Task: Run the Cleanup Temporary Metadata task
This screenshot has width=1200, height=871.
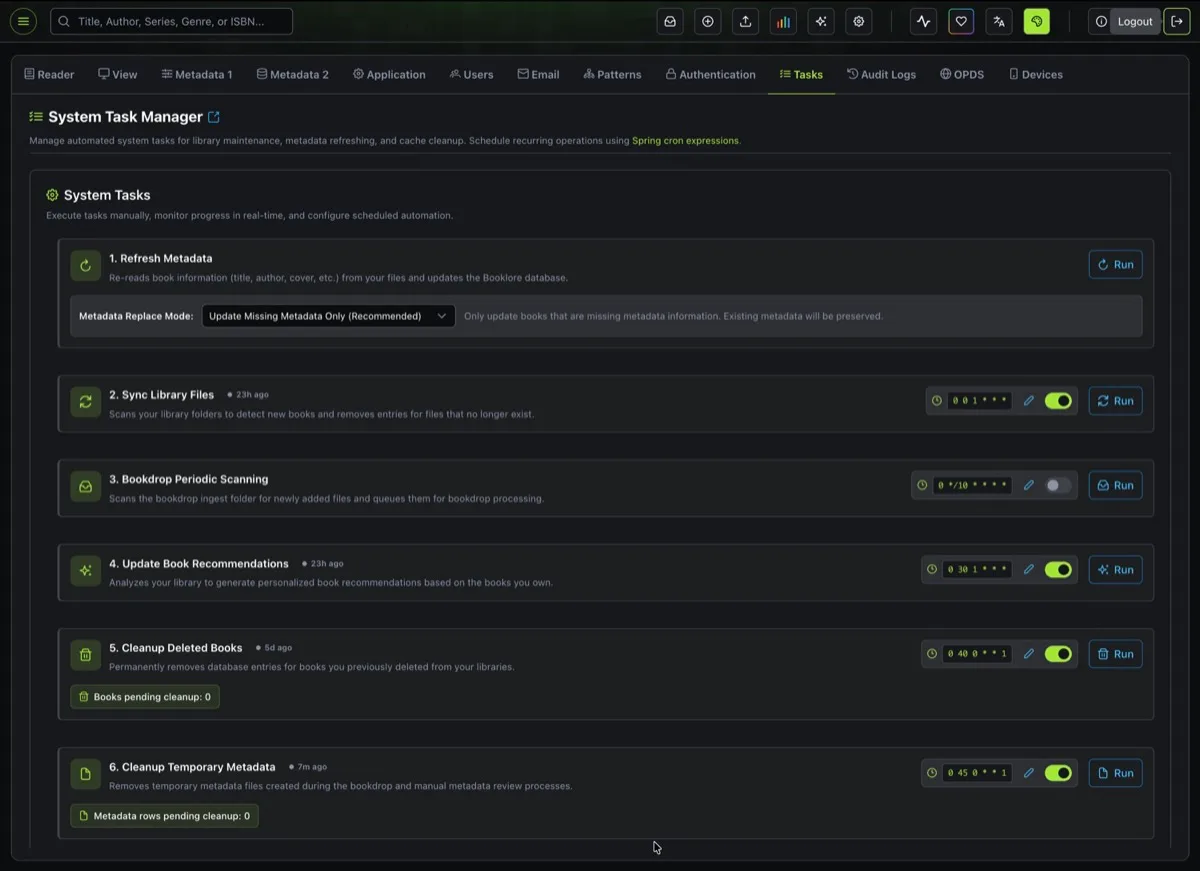Action: pos(1115,773)
